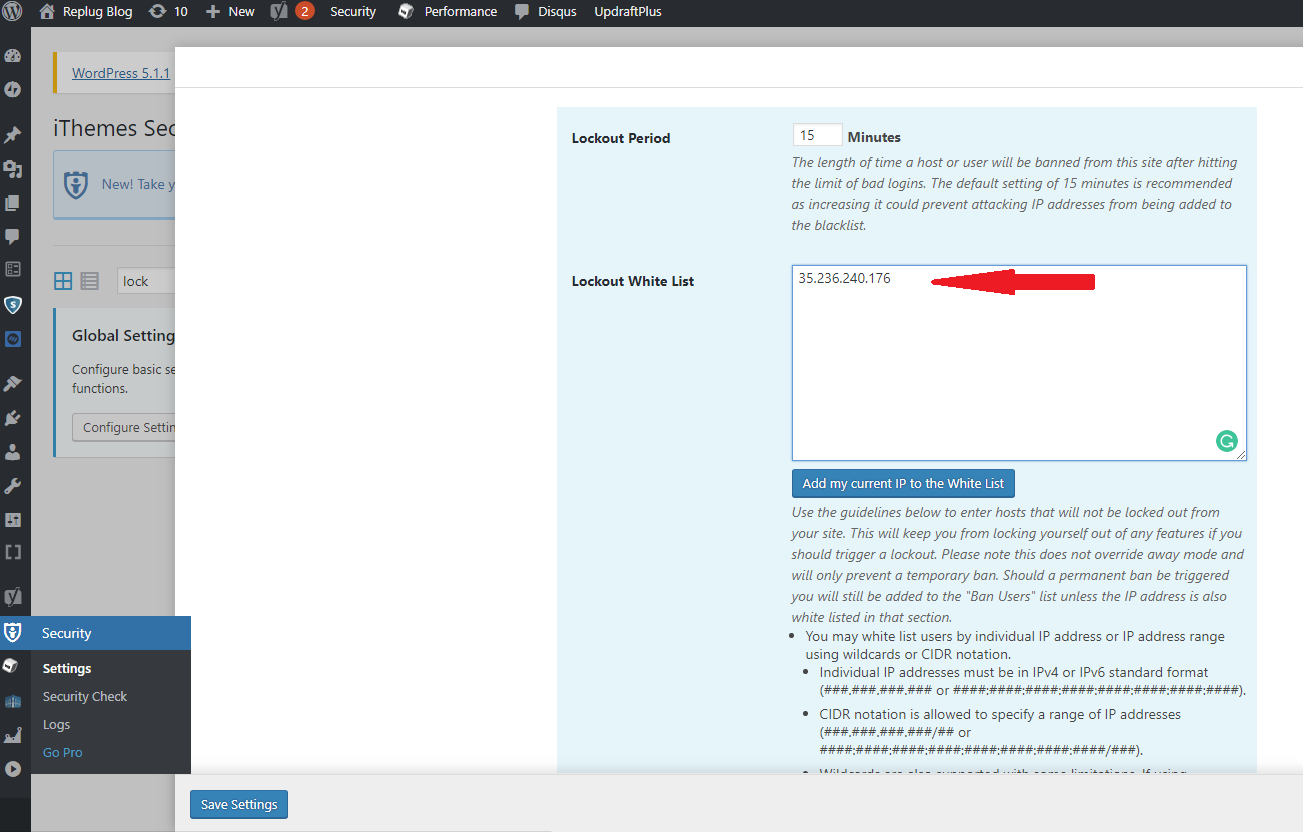This screenshot has width=1303, height=832.
Task: Open Yoast SEO icon in left sidebar
Action: click(13, 597)
